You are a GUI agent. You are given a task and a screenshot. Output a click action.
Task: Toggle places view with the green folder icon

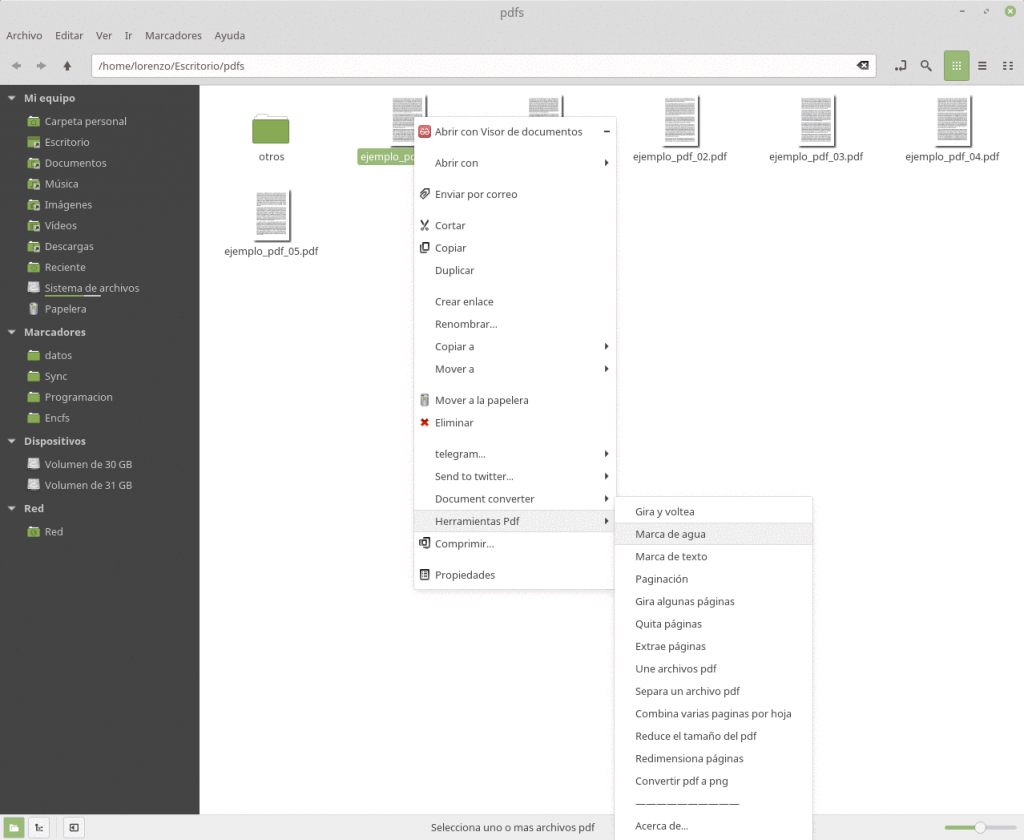click(x=13, y=827)
